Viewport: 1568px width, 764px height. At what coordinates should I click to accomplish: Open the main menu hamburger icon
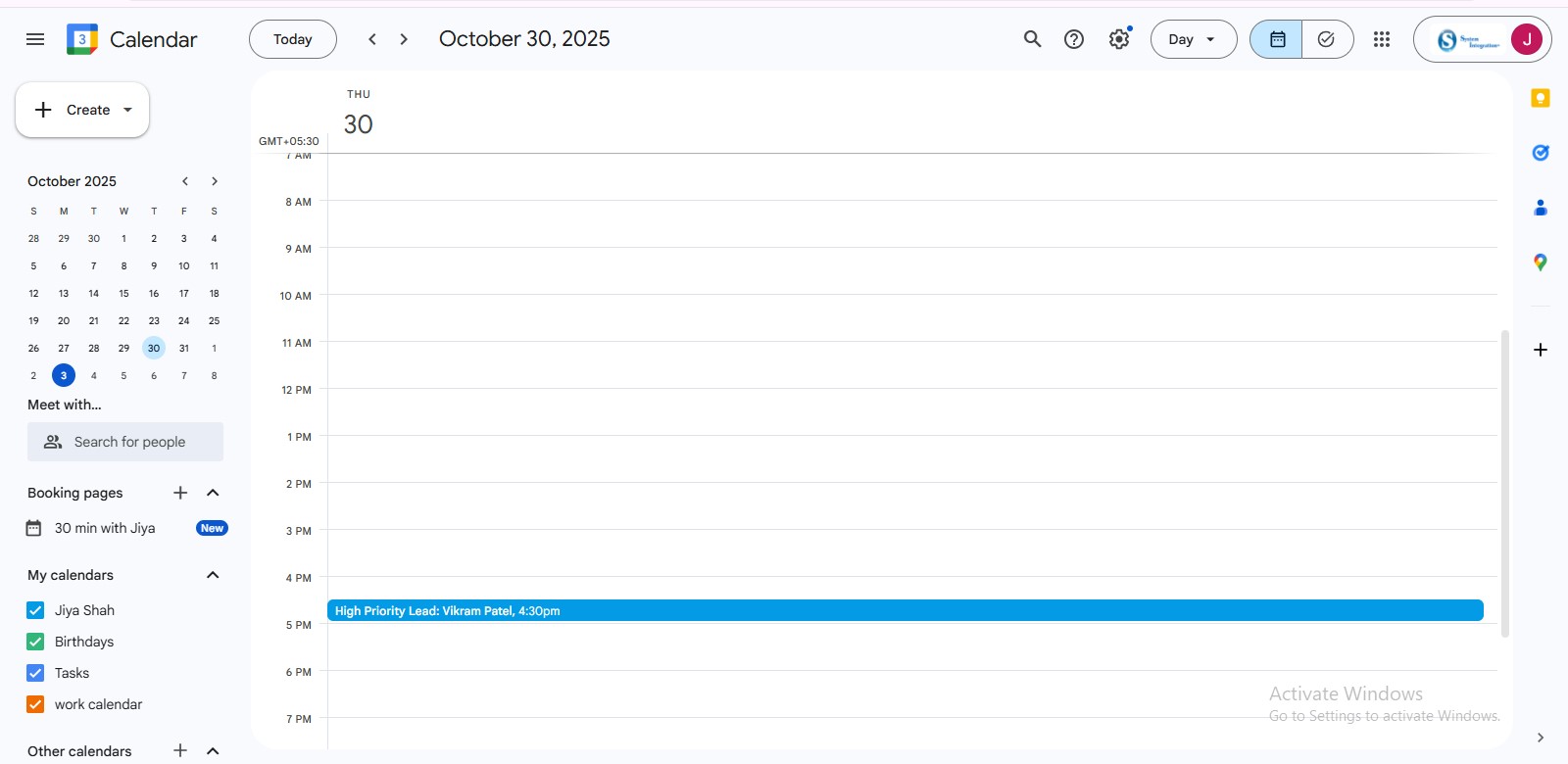click(35, 39)
